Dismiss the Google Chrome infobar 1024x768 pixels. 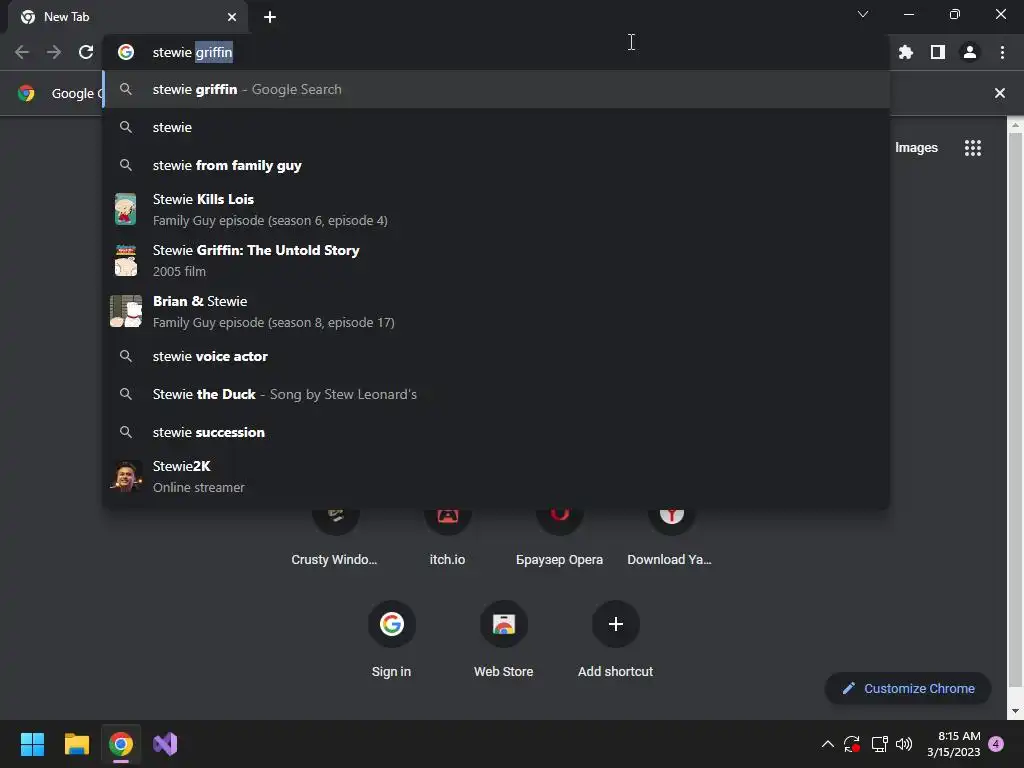pyautogui.click(x=999, y=93)
